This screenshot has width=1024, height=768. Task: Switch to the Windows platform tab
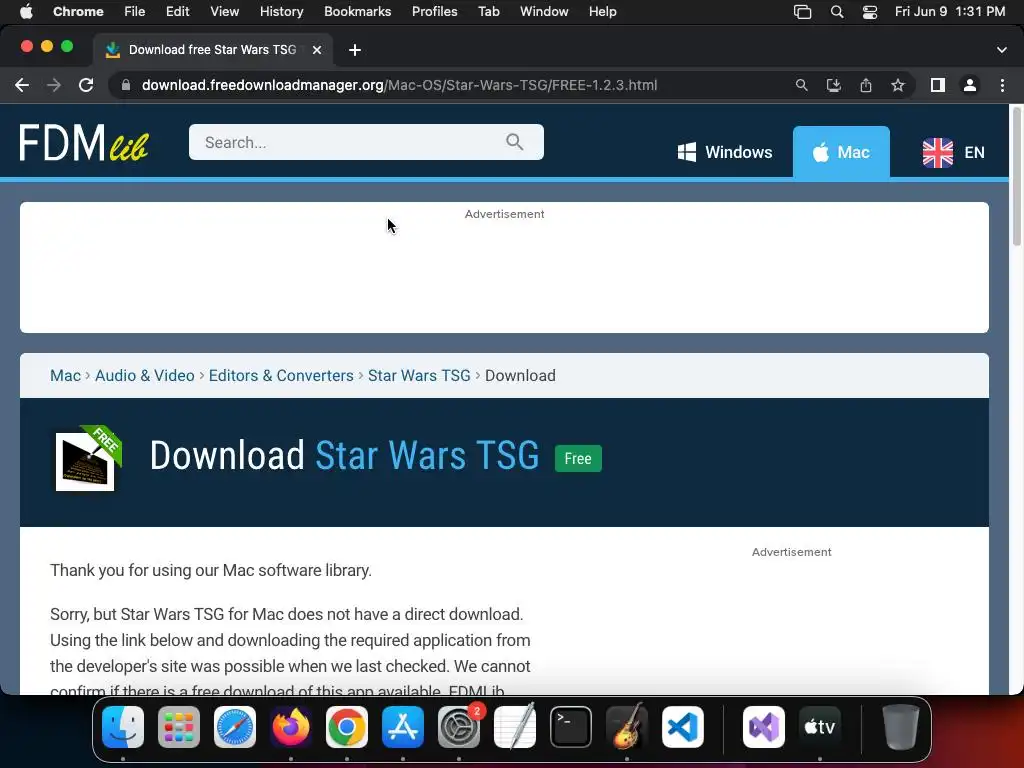click(x=725, y=152)
